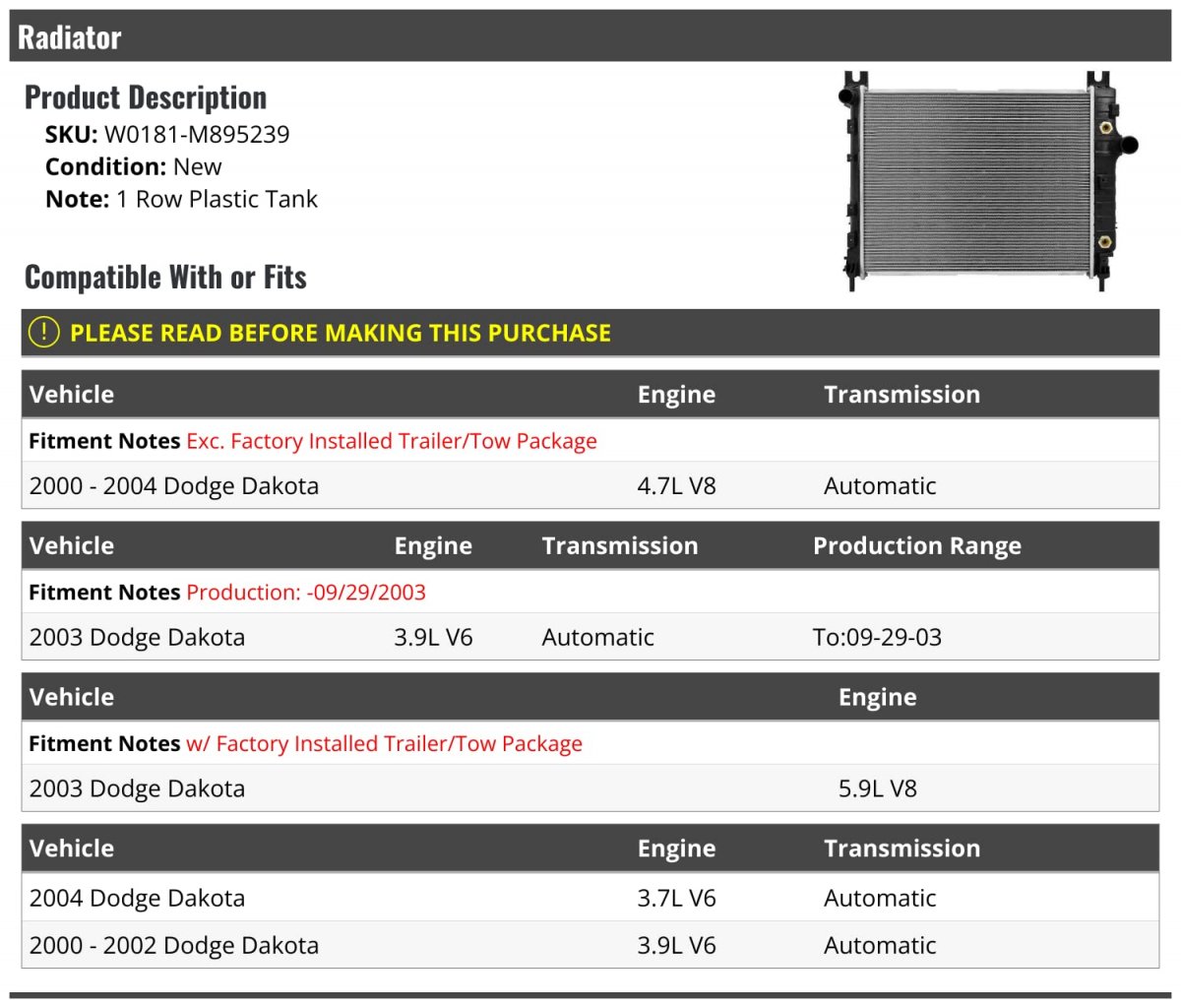
Task: Click the Exc. Factory Installed Trailer/Tow Package note
Action: click(x=391, y=441)
